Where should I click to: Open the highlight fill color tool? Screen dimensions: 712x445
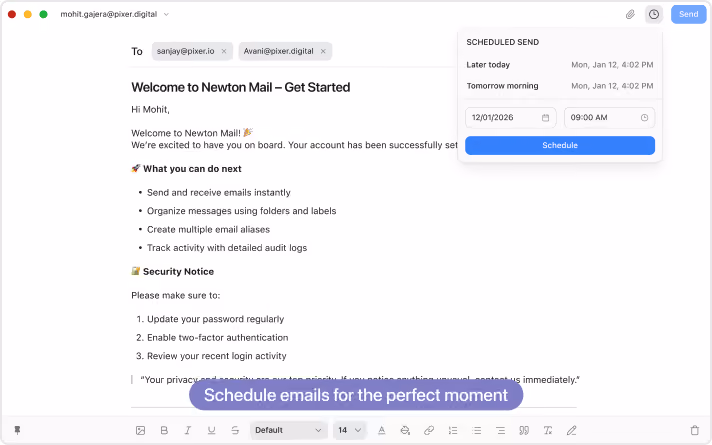[x=405, y=430]
